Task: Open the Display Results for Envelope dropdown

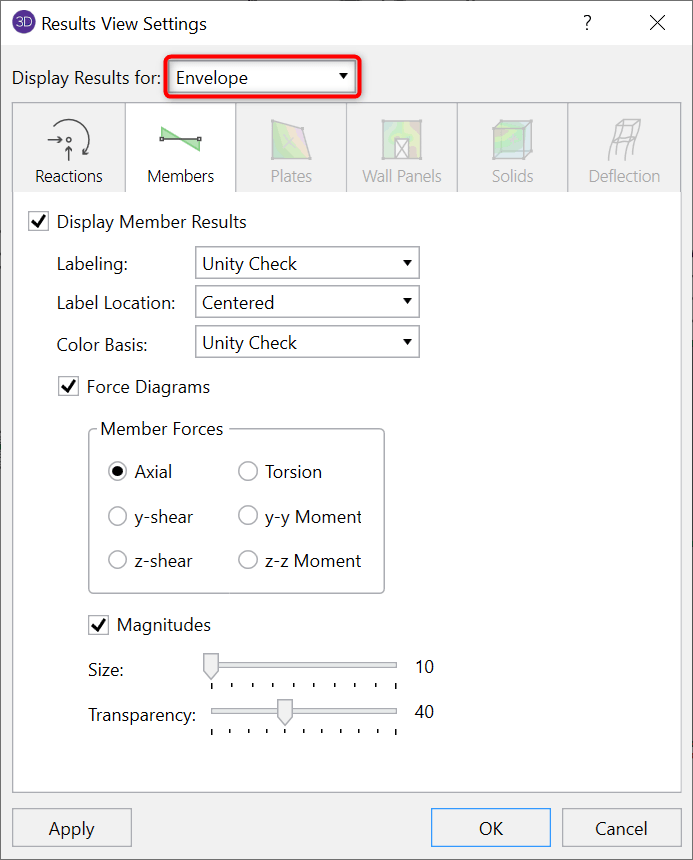Action: (x=262, y=77)
